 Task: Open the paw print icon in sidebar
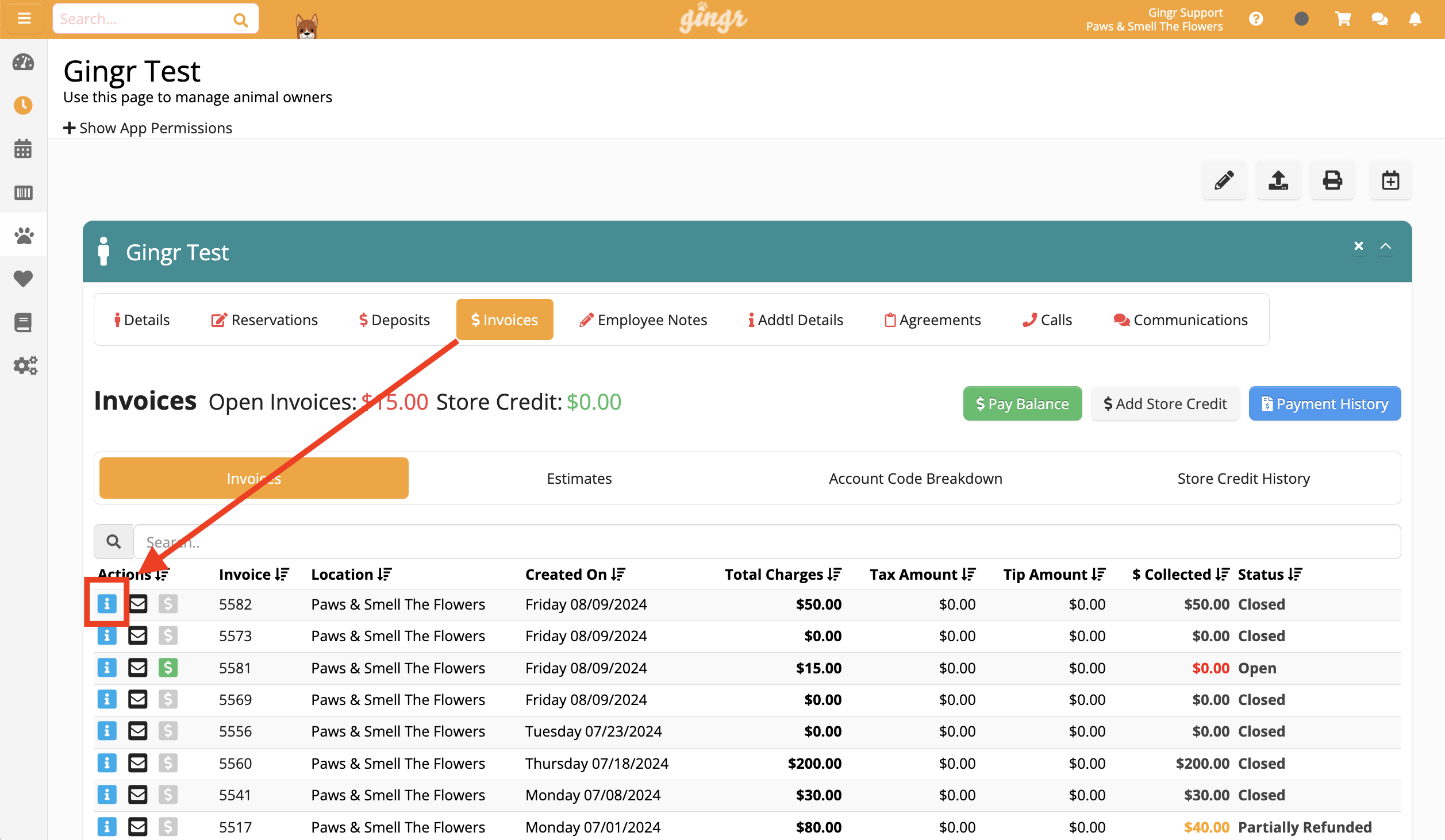(x=23, y=235)
